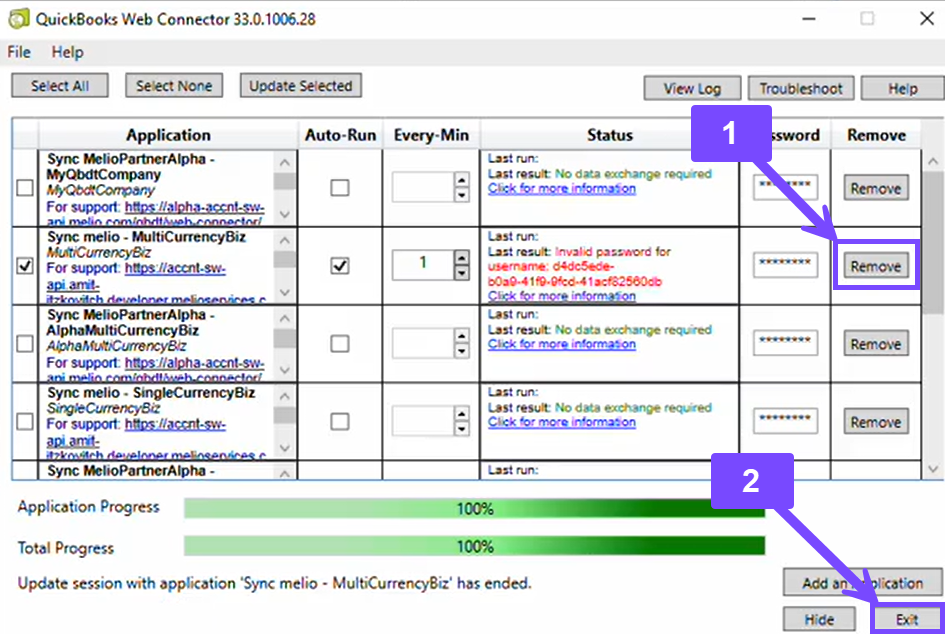
Task: Uncheck the Sync melio MultiCurrencyBiz row checkbox
Action: [x=25, y=266]
